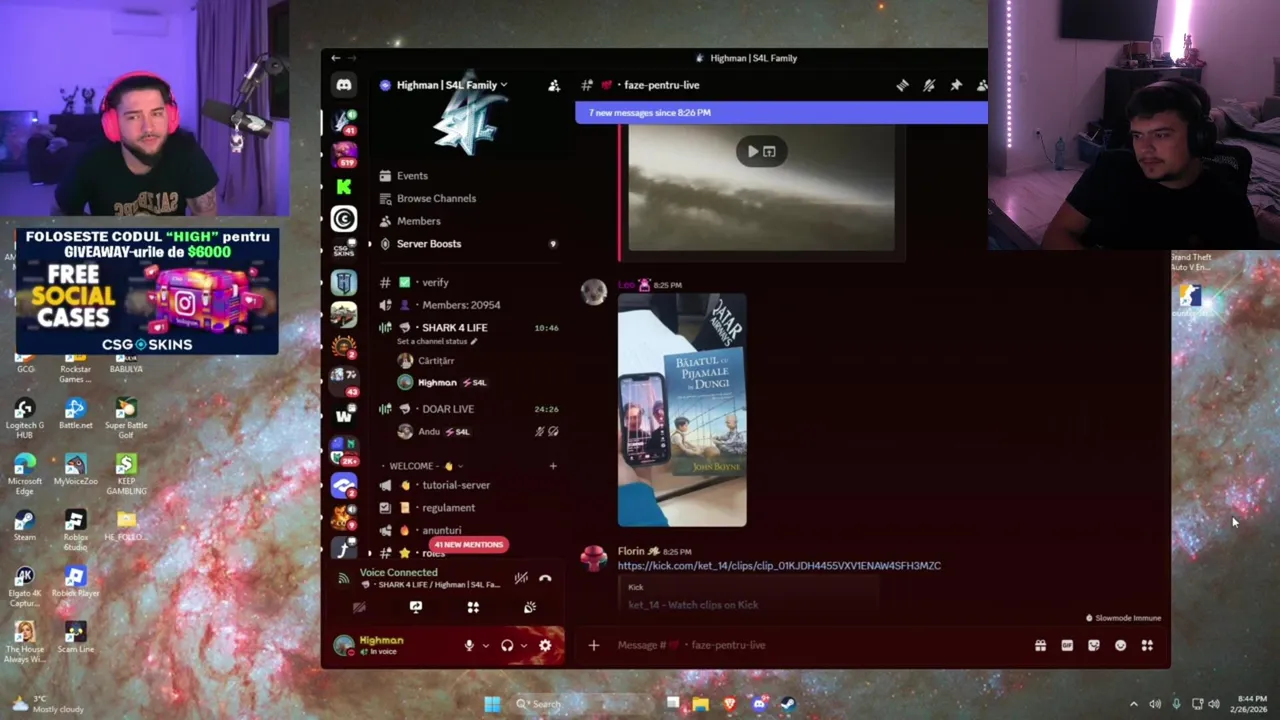Expand the roles channel arrow
The width and height of the screenshot is (1280, 720).
click(x=370, y=553)
